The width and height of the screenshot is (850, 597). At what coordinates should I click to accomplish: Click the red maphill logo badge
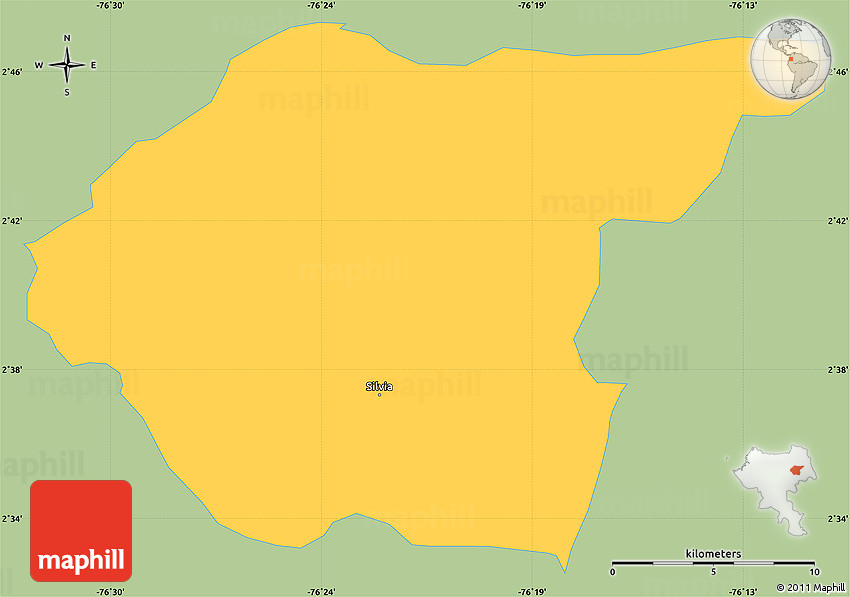[x=81, y=530]
